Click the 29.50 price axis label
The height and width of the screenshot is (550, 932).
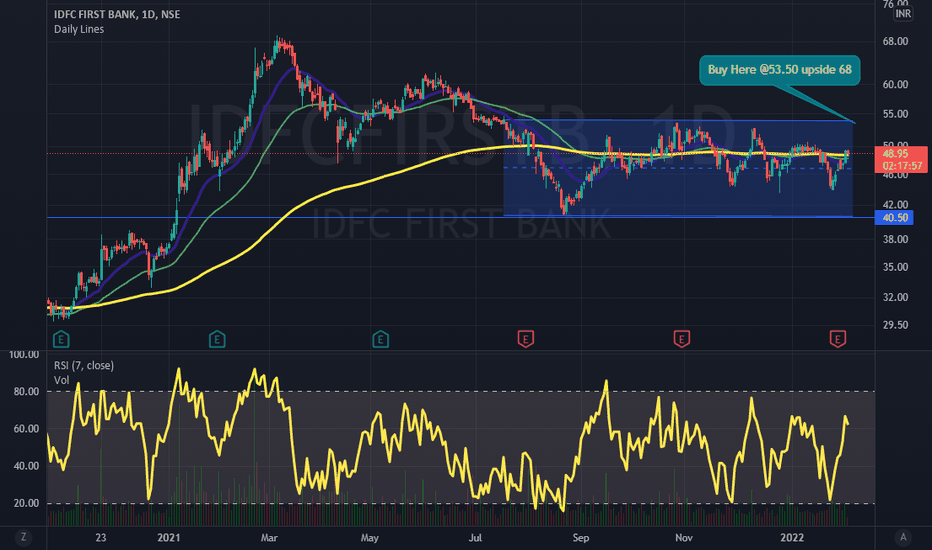click(895, 325)
